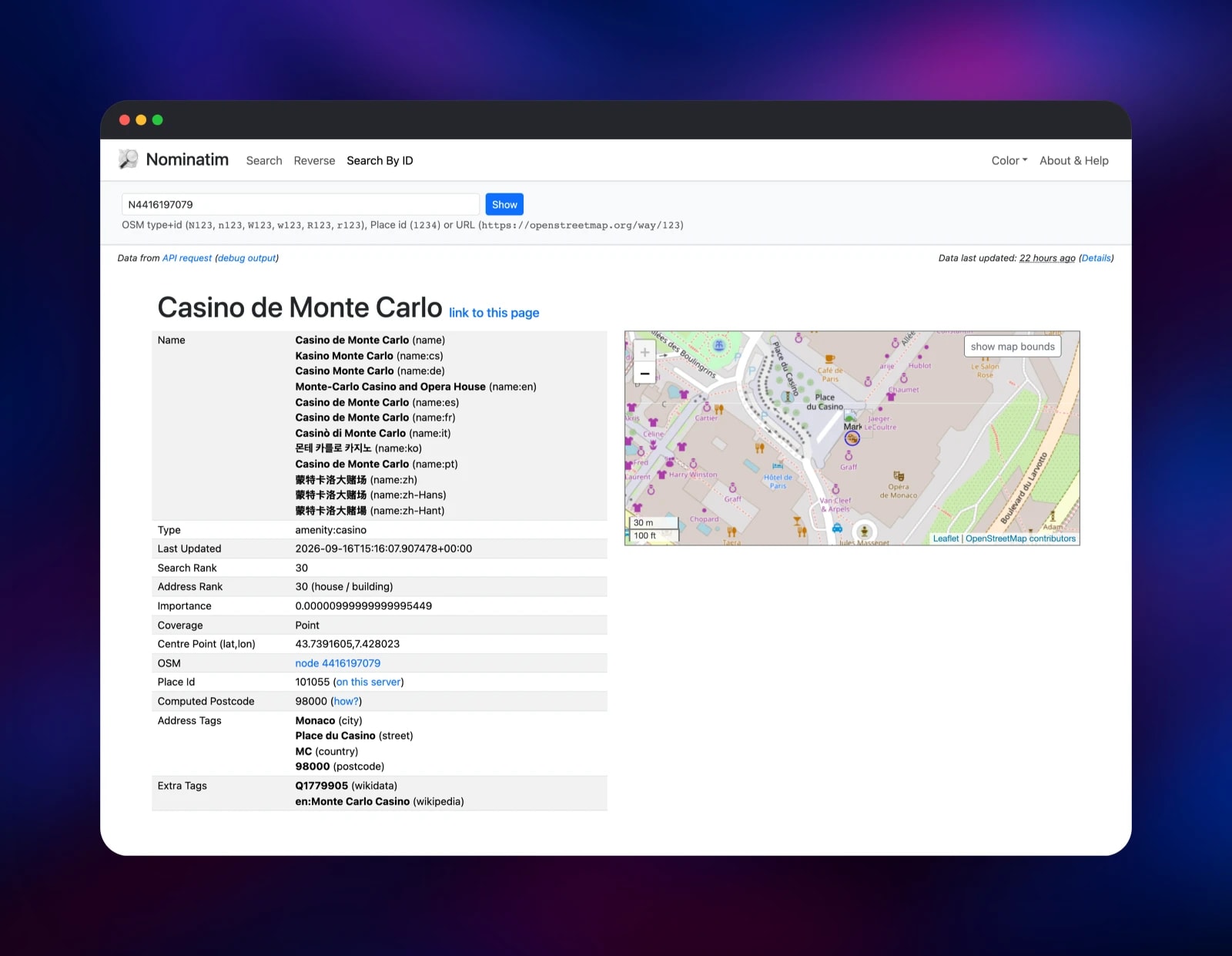This screenshot has width=1232, height=956.
Task: Click the Monaco (city) address tag
Action: pos(329,720)
